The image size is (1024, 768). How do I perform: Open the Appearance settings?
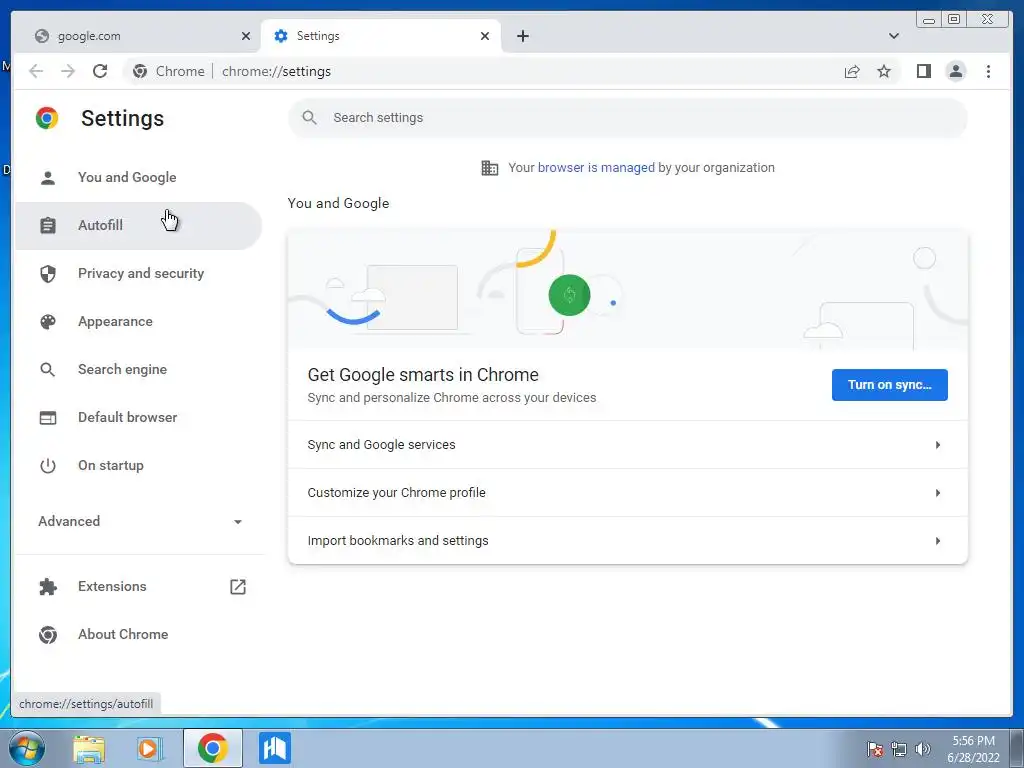coord(139,321)
